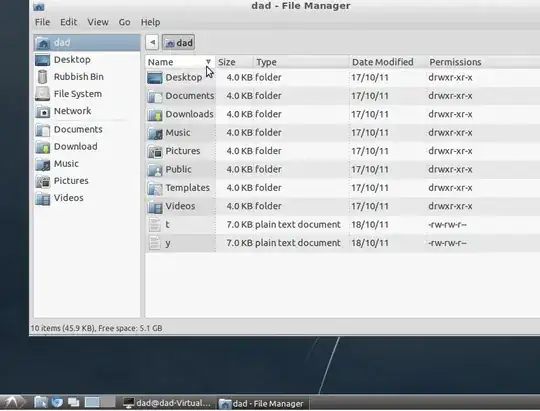540x411 pixels.
Task: Click the 18/10/11 date for file t
Action: [370, 225]
